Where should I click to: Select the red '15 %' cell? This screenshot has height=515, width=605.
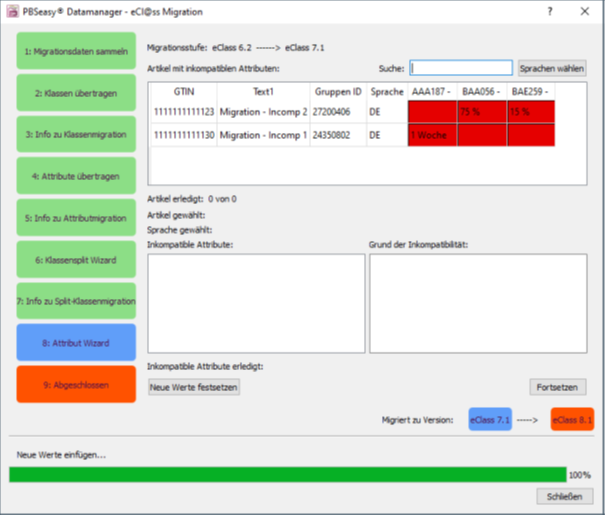tap(531, 112)
